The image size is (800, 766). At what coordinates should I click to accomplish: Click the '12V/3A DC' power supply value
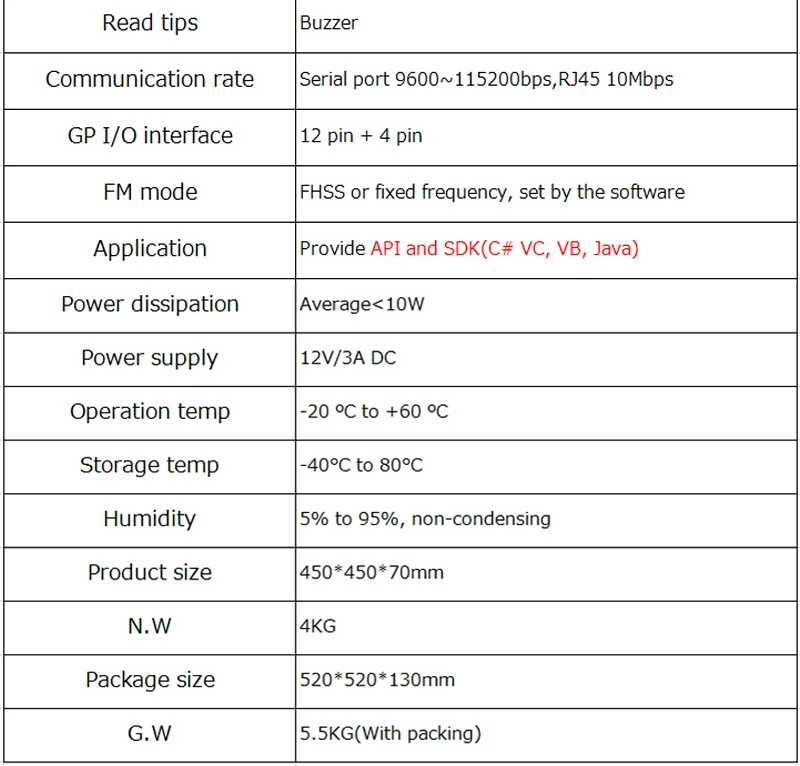348,358
